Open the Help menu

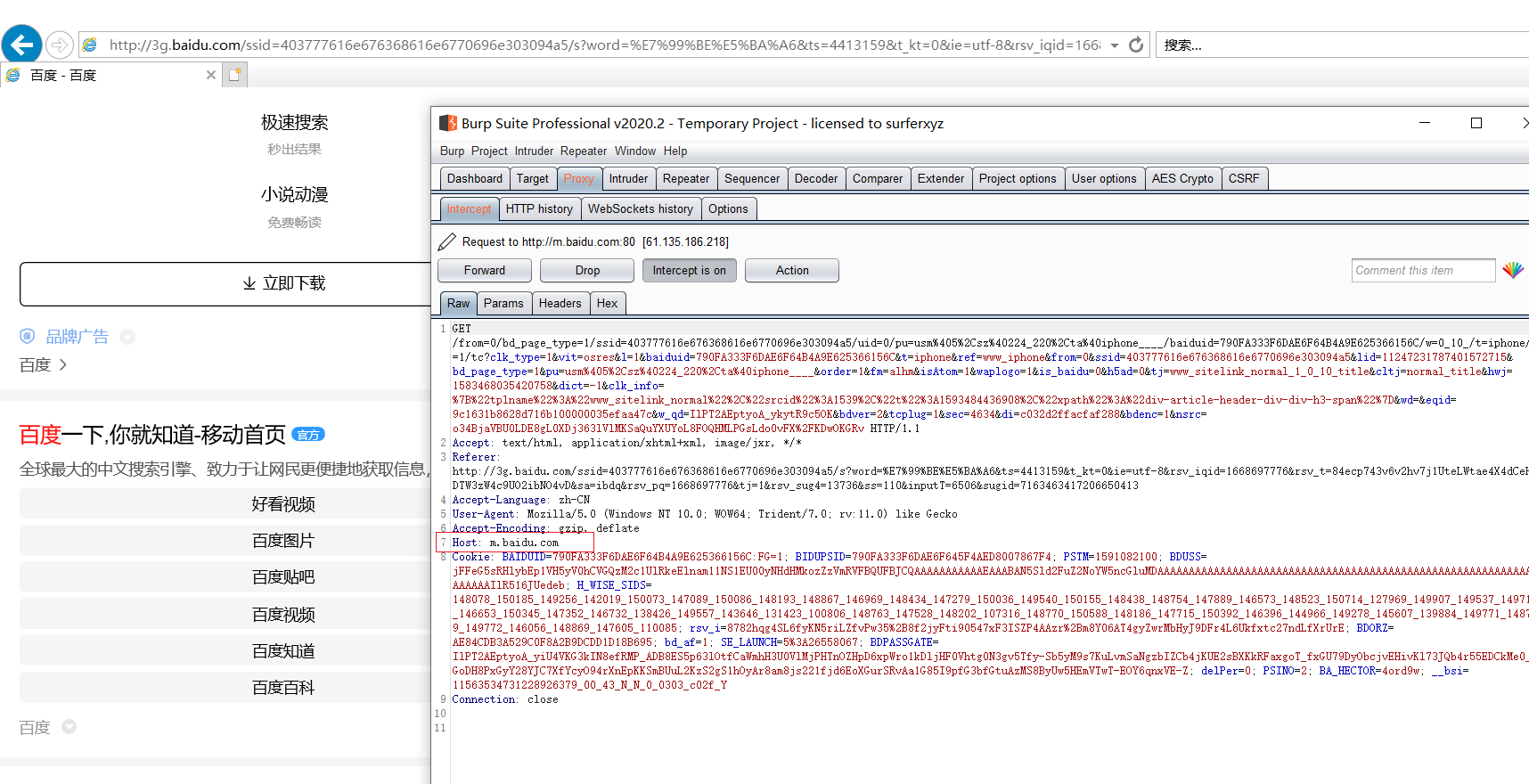675,151
